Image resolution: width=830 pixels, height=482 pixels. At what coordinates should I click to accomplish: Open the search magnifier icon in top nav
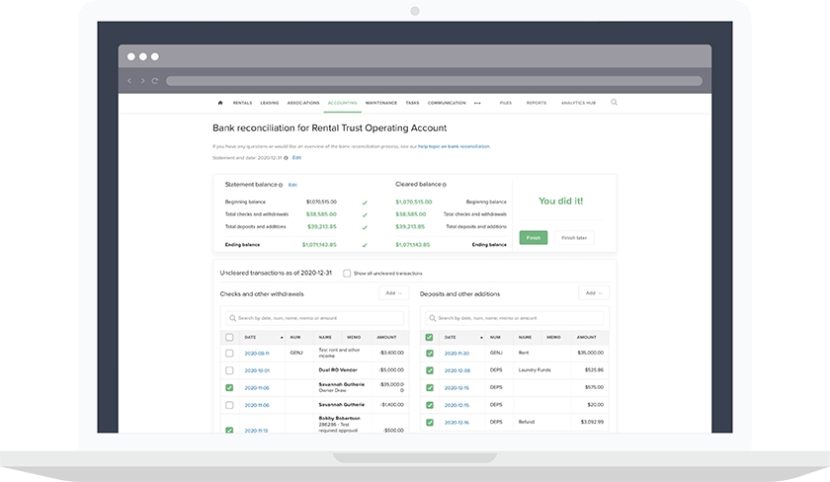[x=614, y=102]
